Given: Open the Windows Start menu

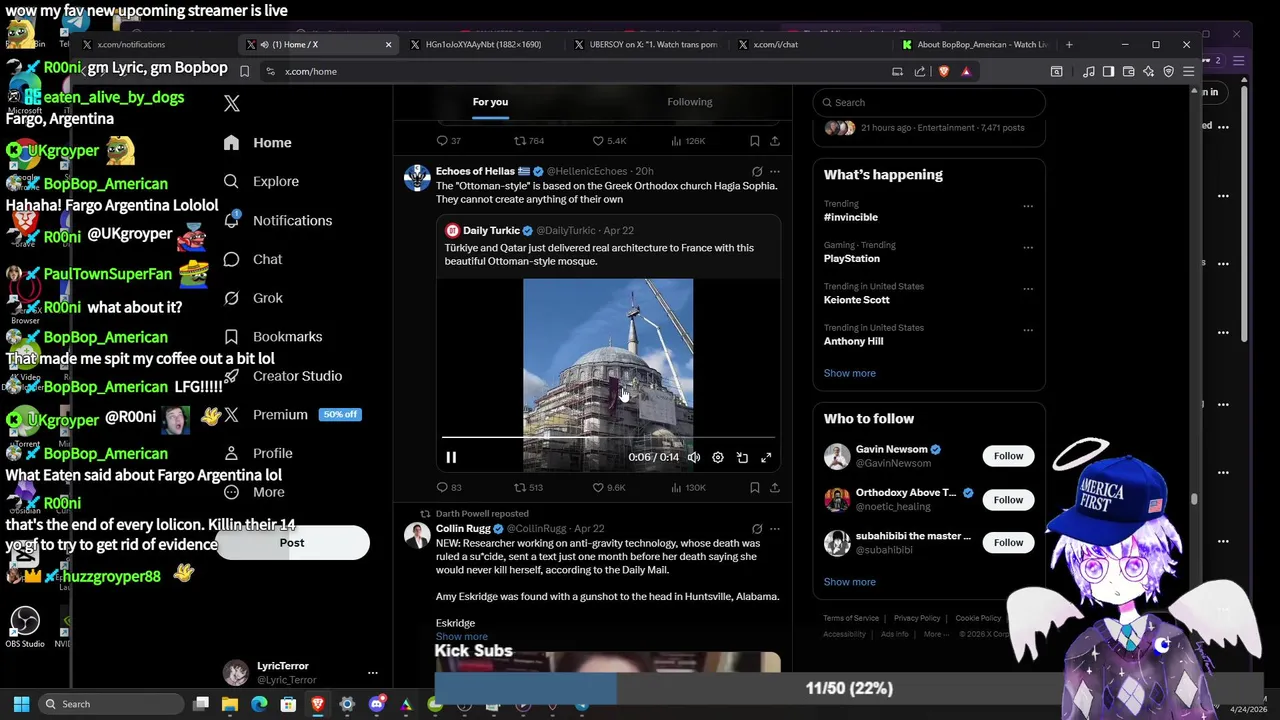Looking at the screenshot, I should click(21, 704).
